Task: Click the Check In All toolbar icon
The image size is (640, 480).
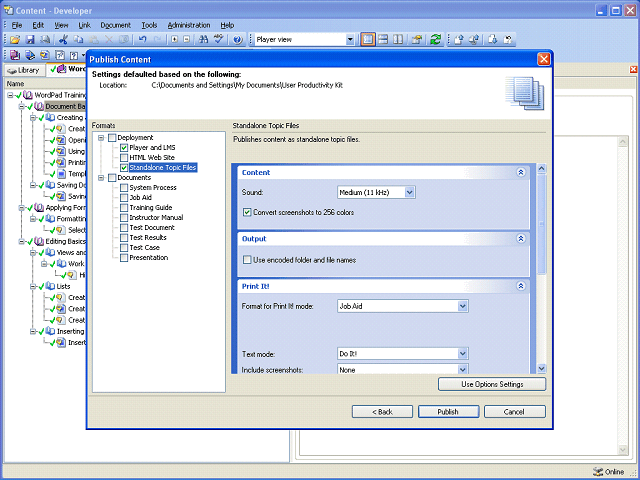Action: tap(474, 40)
